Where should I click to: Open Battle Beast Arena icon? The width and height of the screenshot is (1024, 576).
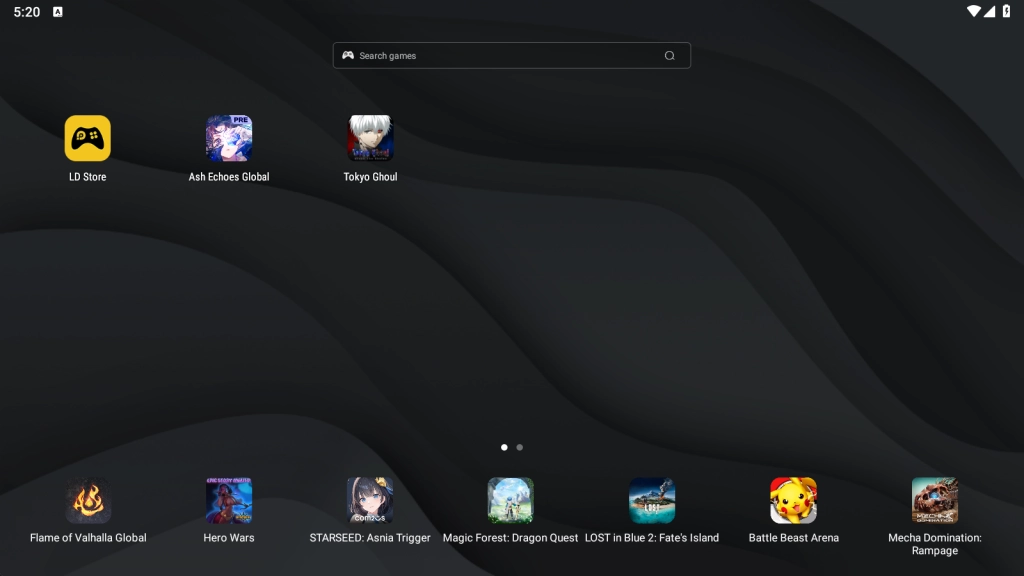(x=793, y=500)
